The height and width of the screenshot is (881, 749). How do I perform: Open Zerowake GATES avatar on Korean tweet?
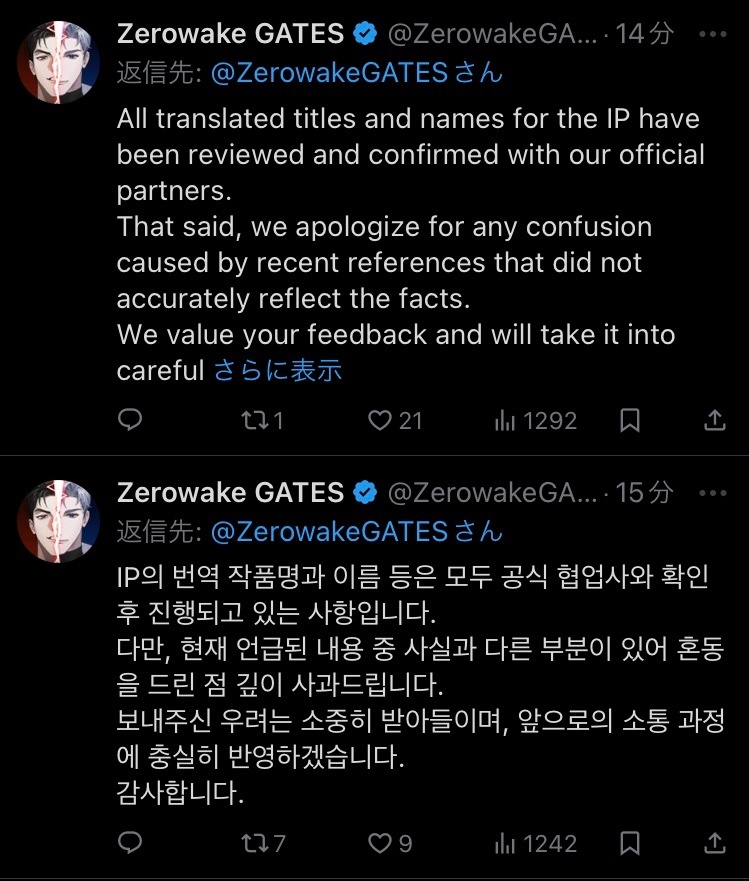coord(57,519)
